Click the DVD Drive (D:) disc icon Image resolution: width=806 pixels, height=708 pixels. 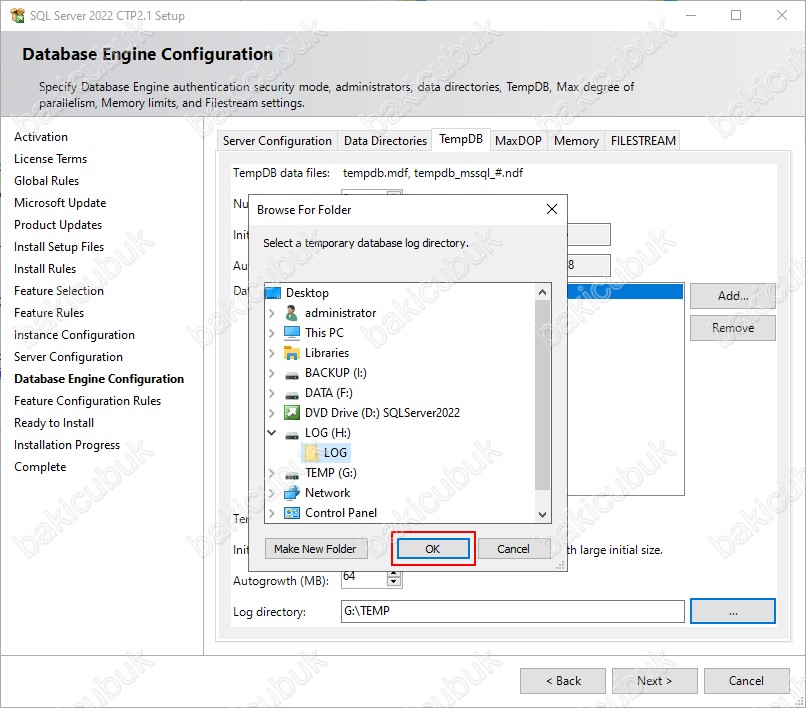click(x=292, y=413)
